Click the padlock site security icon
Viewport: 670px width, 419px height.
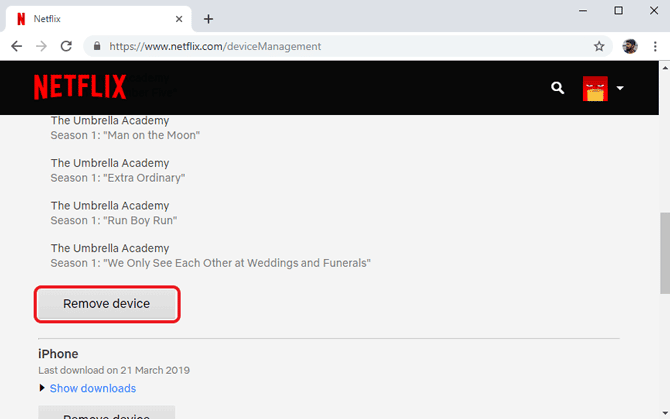[x=97, y=46]
